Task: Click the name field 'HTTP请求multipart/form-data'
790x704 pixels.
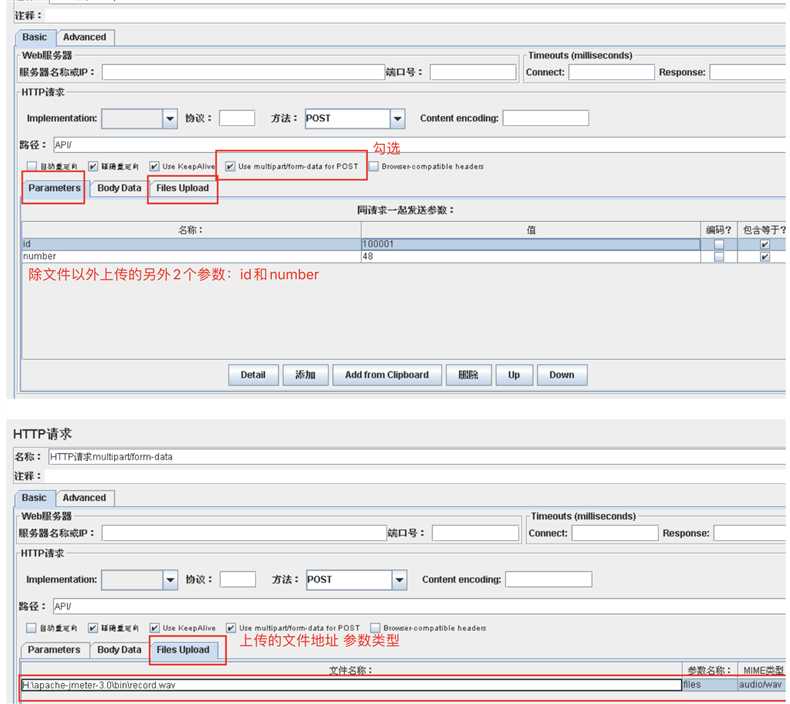Action: tap(417, 457)
